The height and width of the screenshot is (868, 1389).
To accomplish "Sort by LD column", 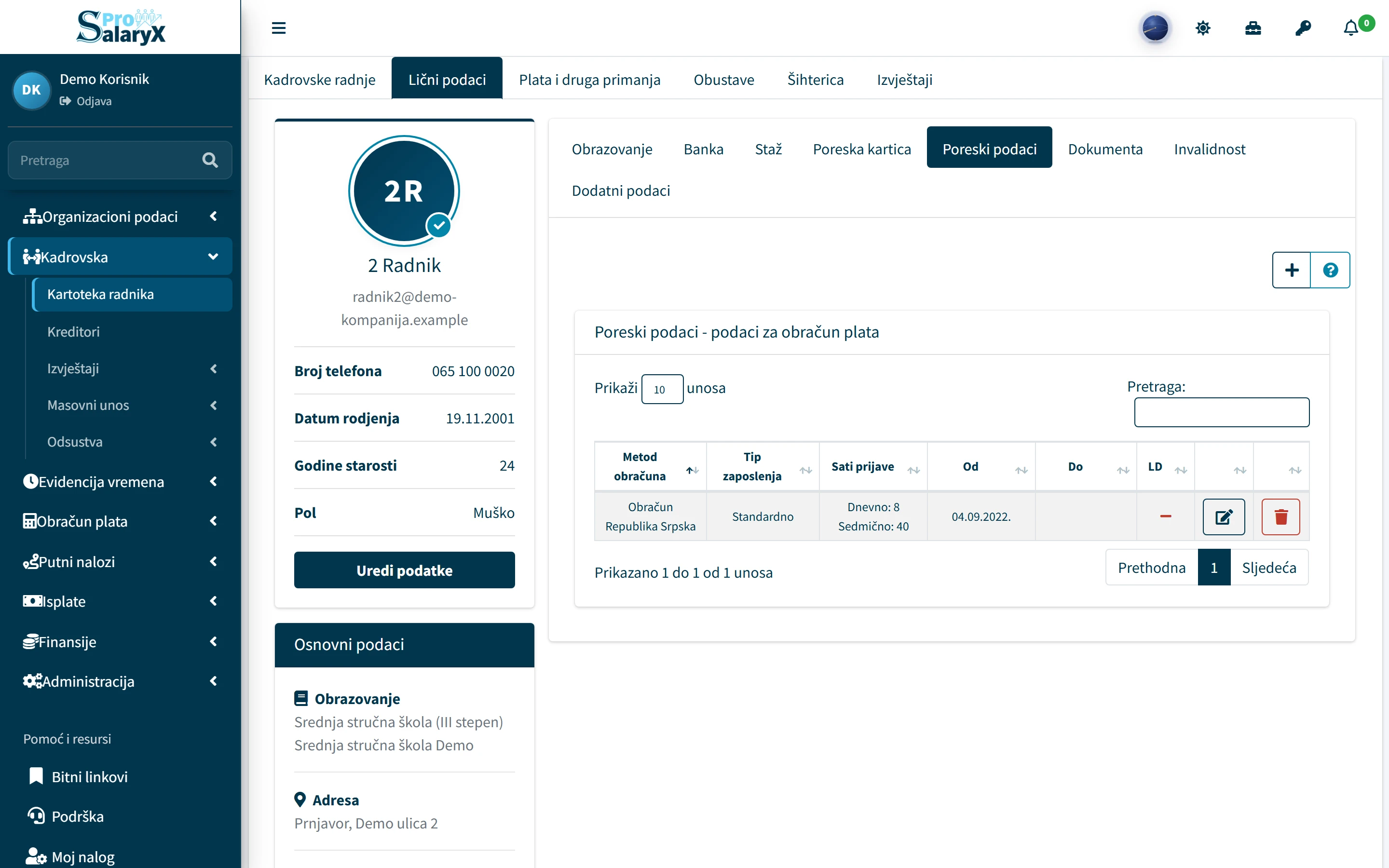I will 1165,466.
